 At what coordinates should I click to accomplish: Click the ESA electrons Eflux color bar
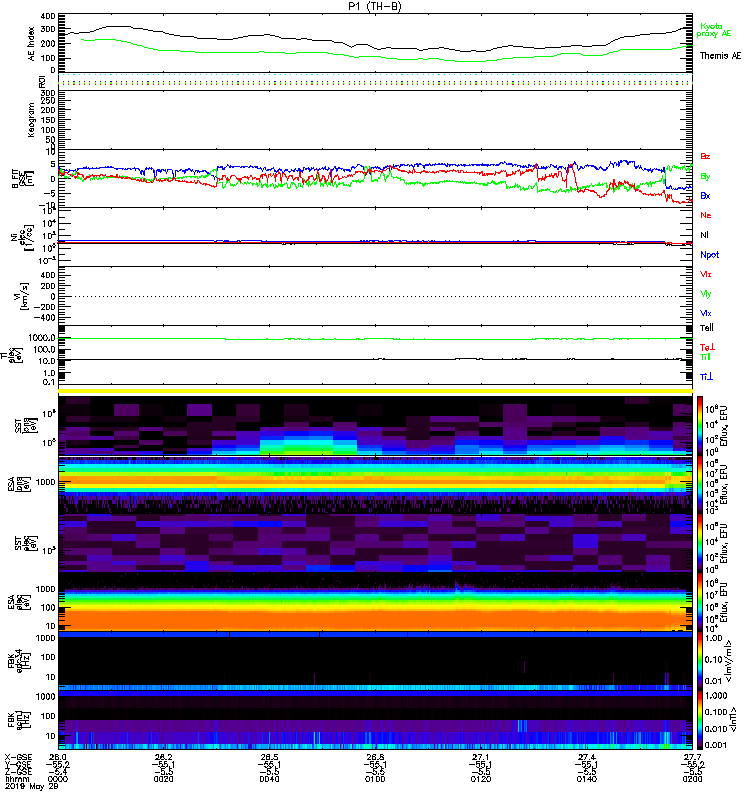[700, 602]
